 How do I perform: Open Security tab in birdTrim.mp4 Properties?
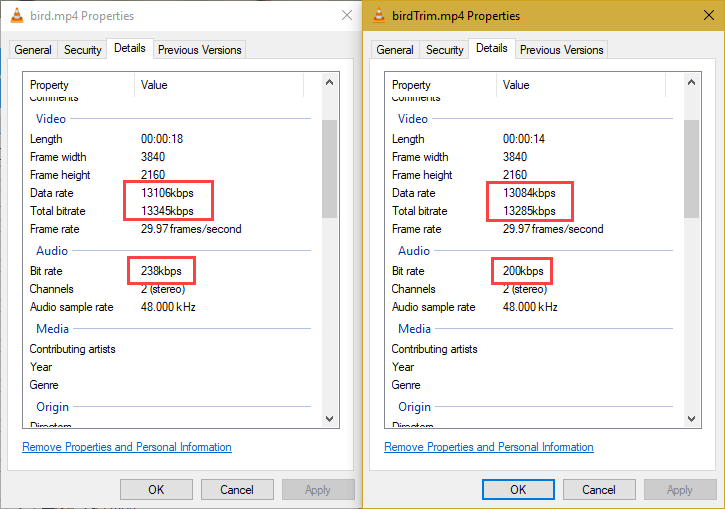[444, 50]
